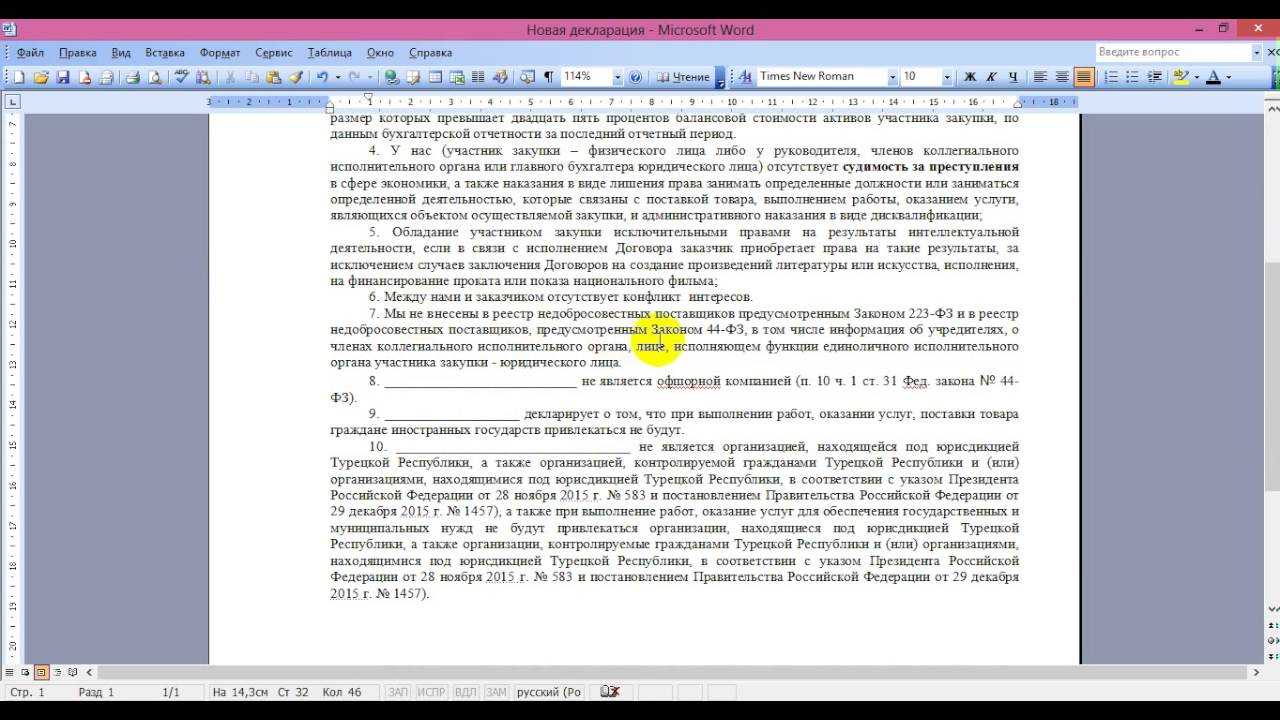Click the Copy icon
This screenshot has width=1280, height=720.
[252, 77]
